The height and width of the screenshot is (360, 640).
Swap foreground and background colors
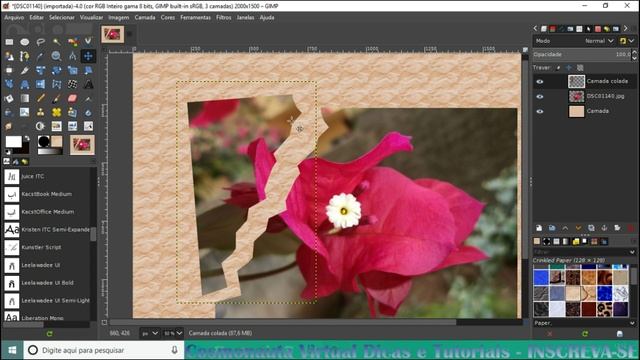click(27, 138)
